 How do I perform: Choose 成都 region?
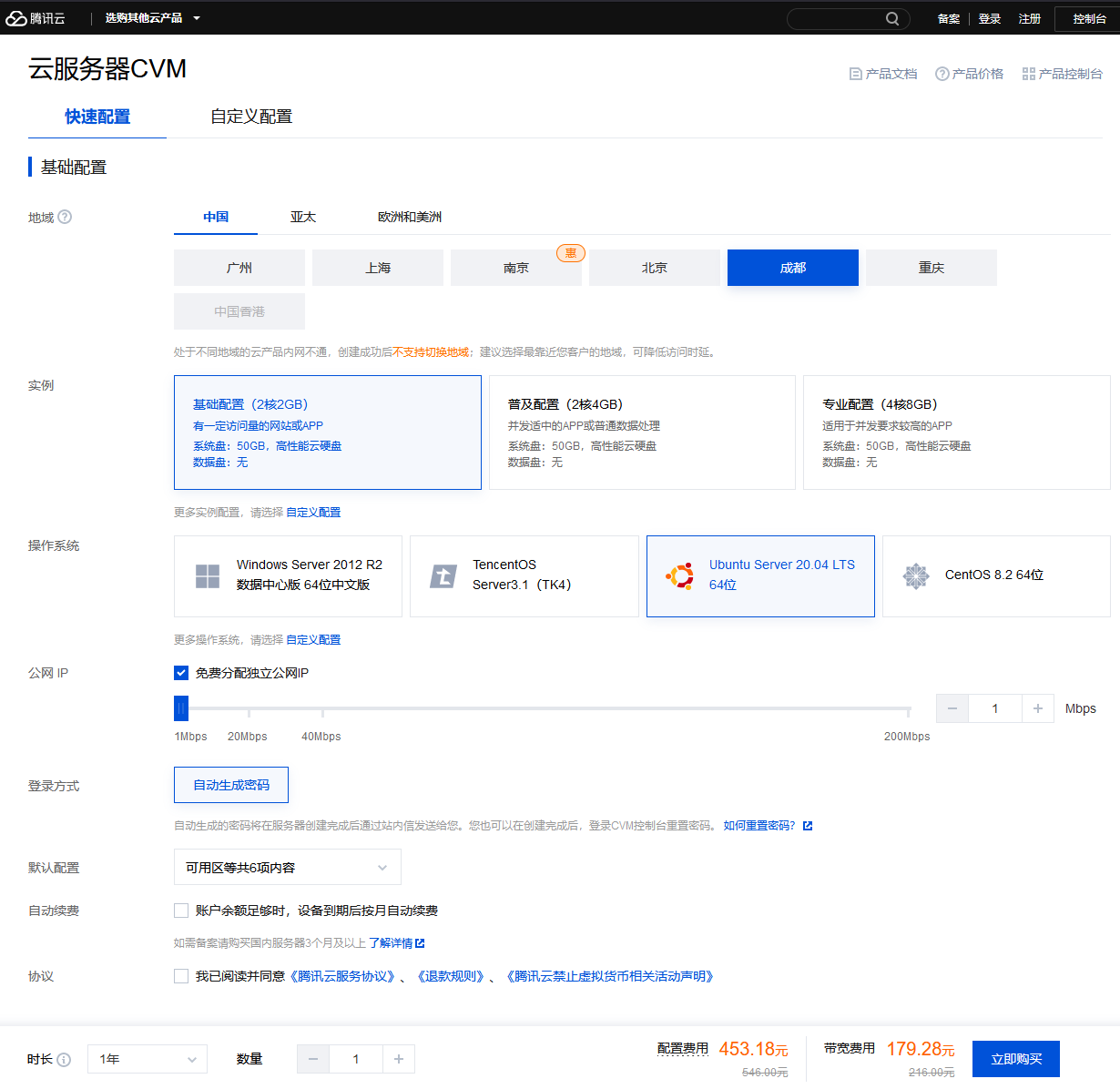click(x=793, y=268)
